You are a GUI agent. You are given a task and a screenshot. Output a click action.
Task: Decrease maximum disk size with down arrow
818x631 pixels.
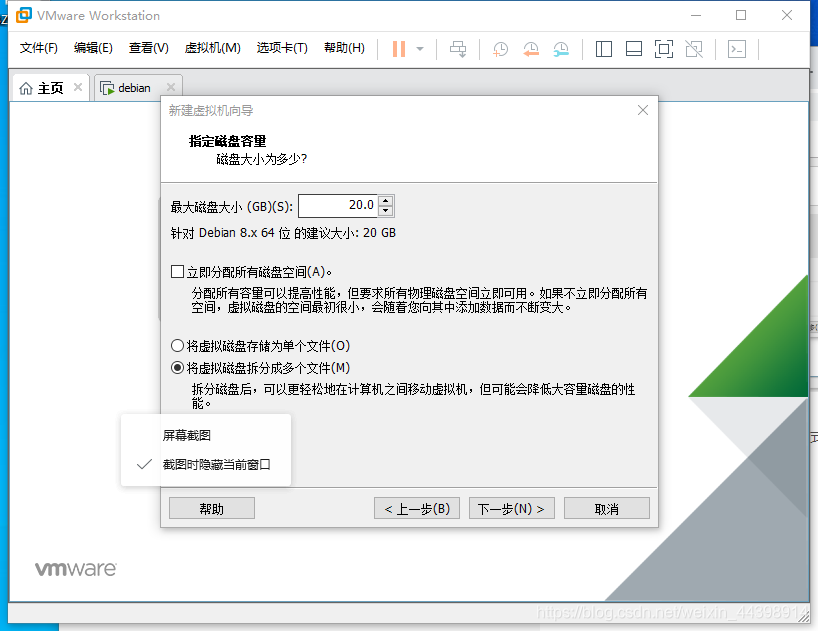(386, 211)
